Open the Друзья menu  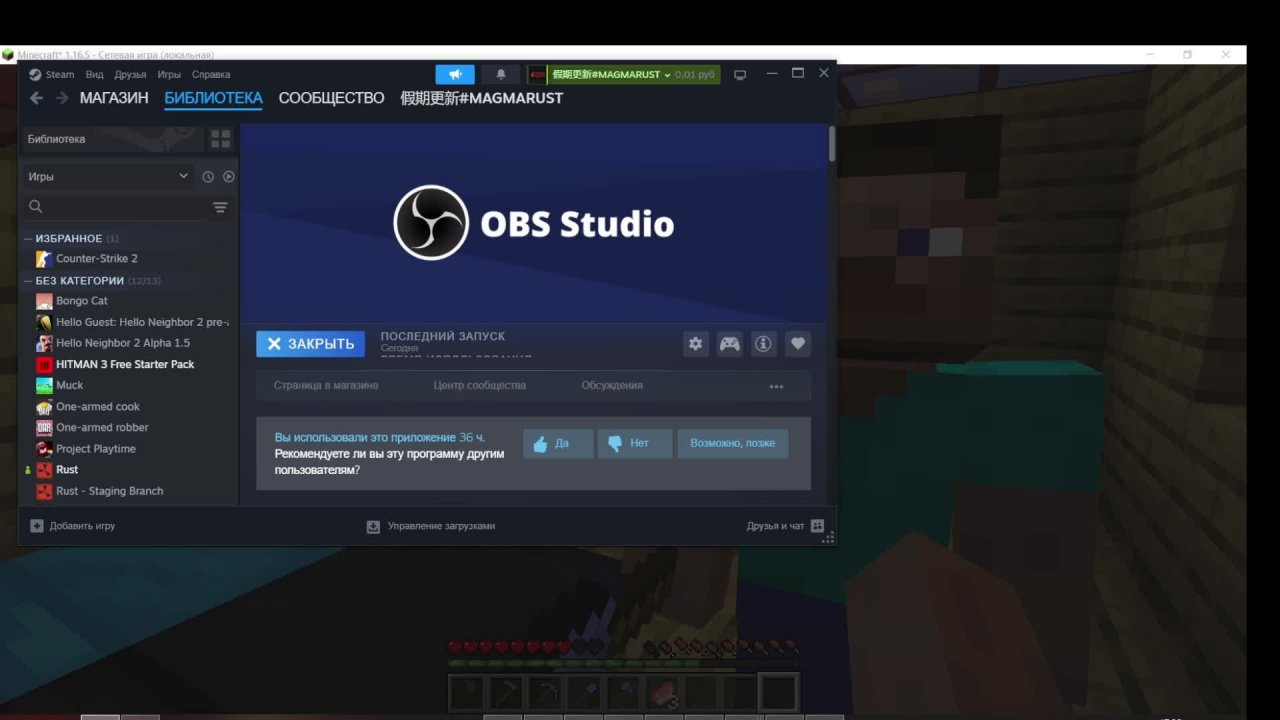(130, 75)
